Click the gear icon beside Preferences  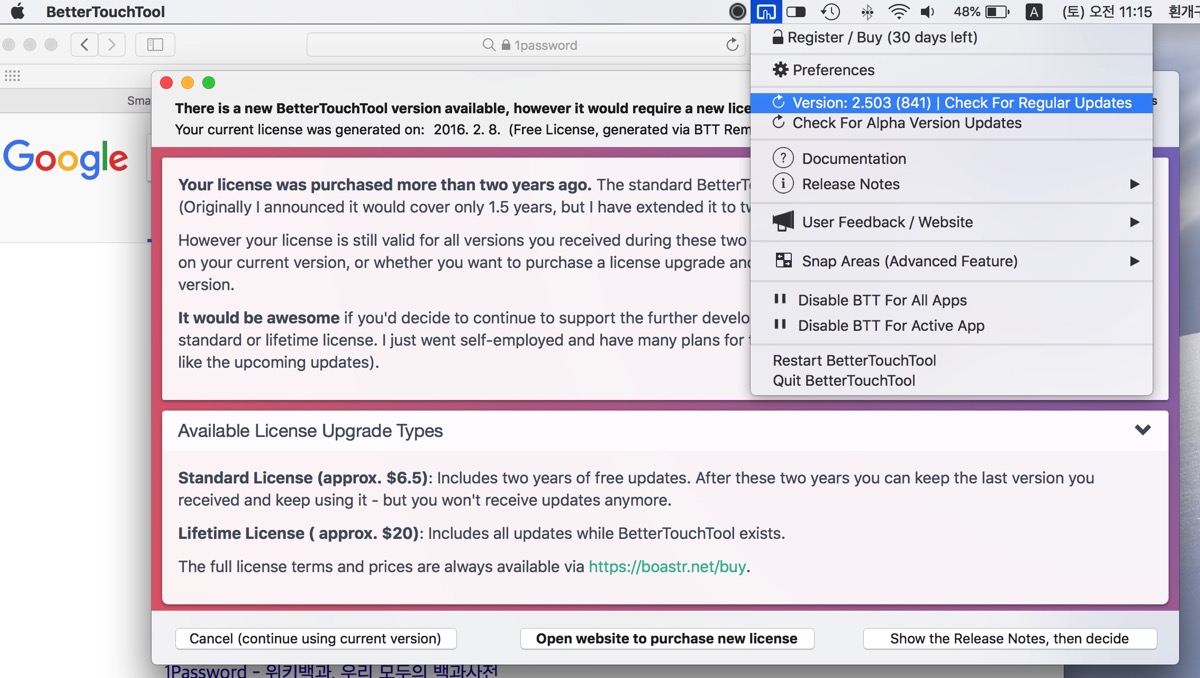781,70
